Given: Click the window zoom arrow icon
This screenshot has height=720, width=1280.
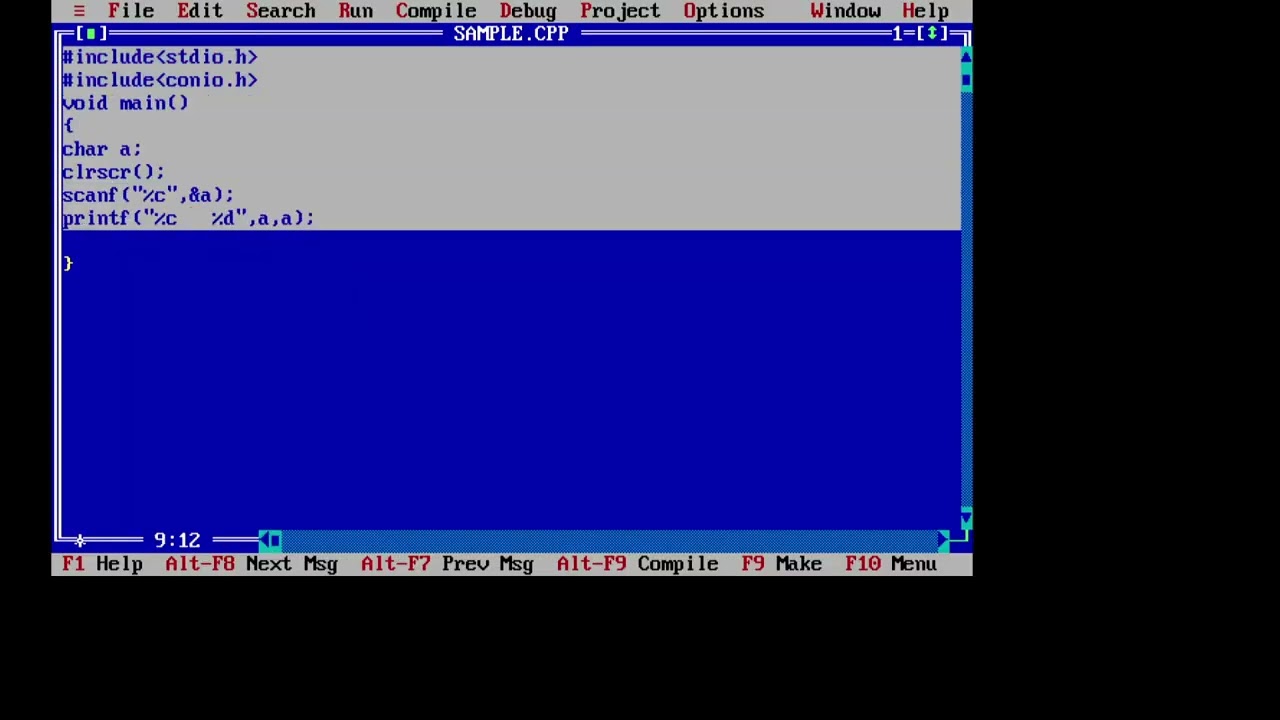Looking at the screenshot, I should (x=932, y=34).
